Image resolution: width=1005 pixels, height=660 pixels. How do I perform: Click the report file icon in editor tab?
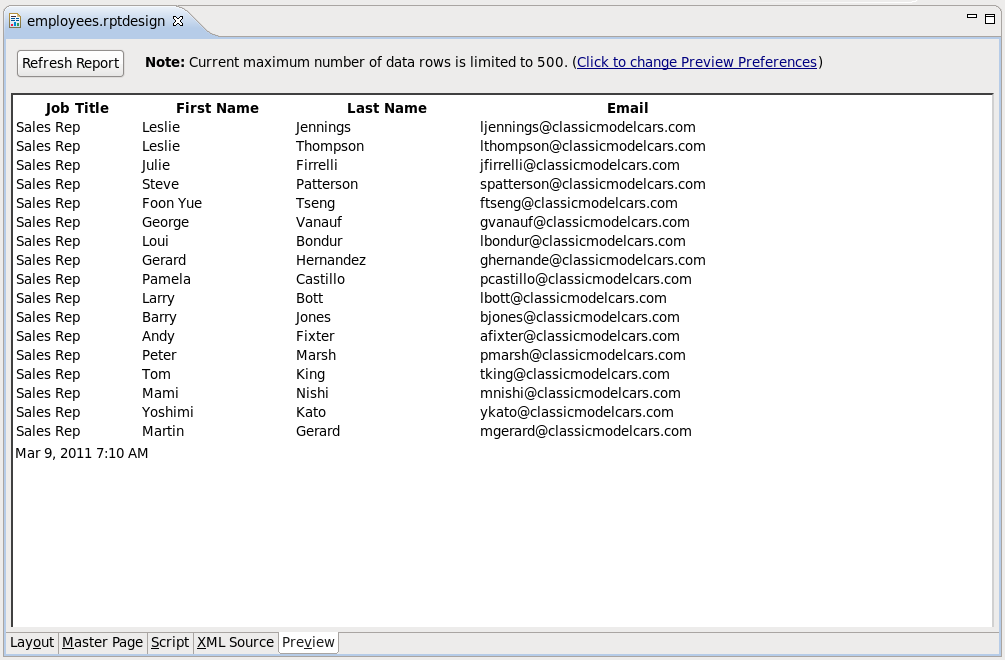15,21
